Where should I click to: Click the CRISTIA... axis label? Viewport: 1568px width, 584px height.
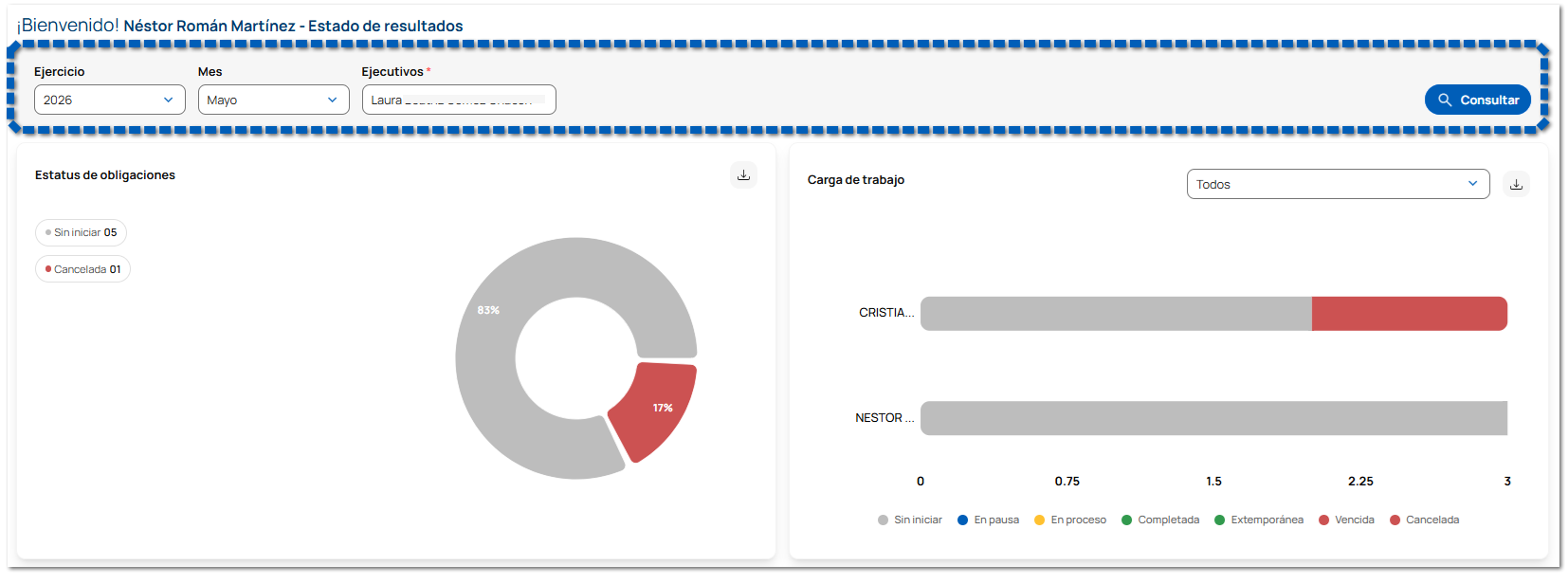[886, 313]
